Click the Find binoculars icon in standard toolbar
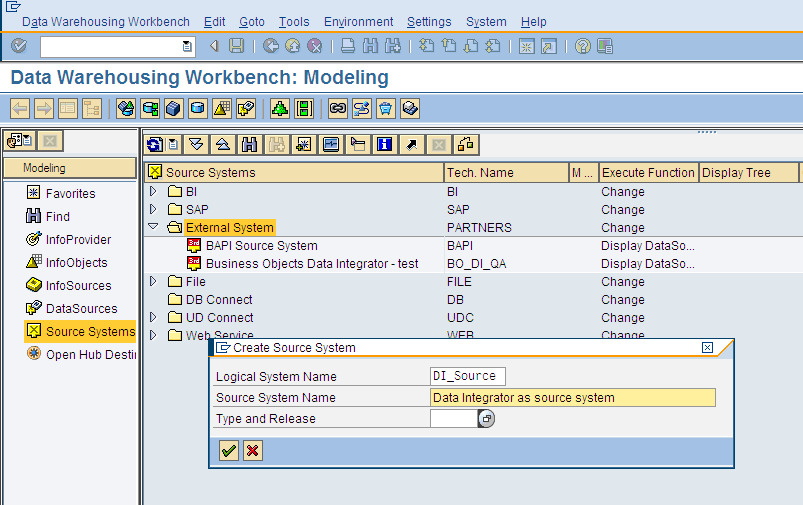This screenshot has height=505, width=803. pyautogui.click(x=370, y=46)
